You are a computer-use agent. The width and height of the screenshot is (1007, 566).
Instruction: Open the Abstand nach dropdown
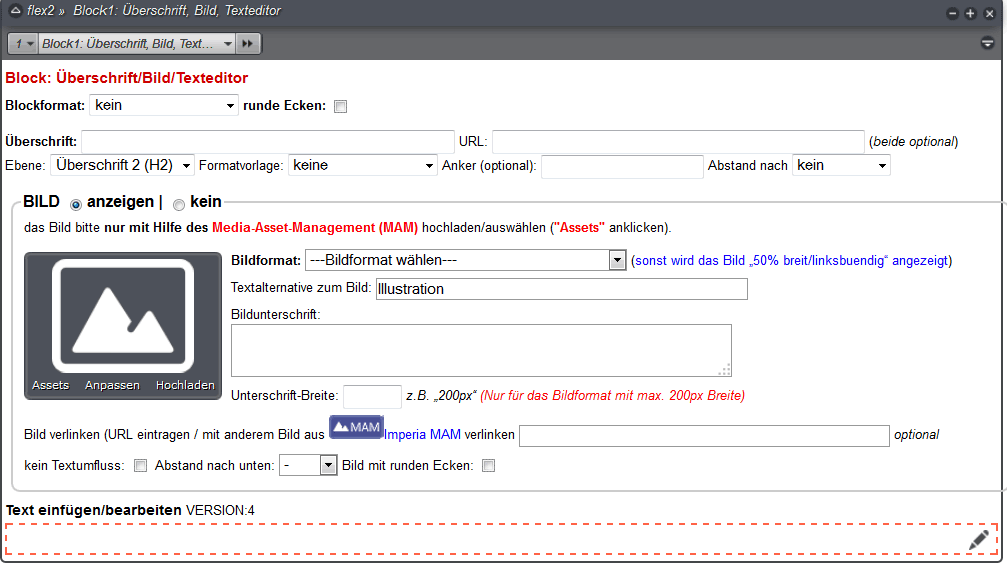[x=841, y=166]
